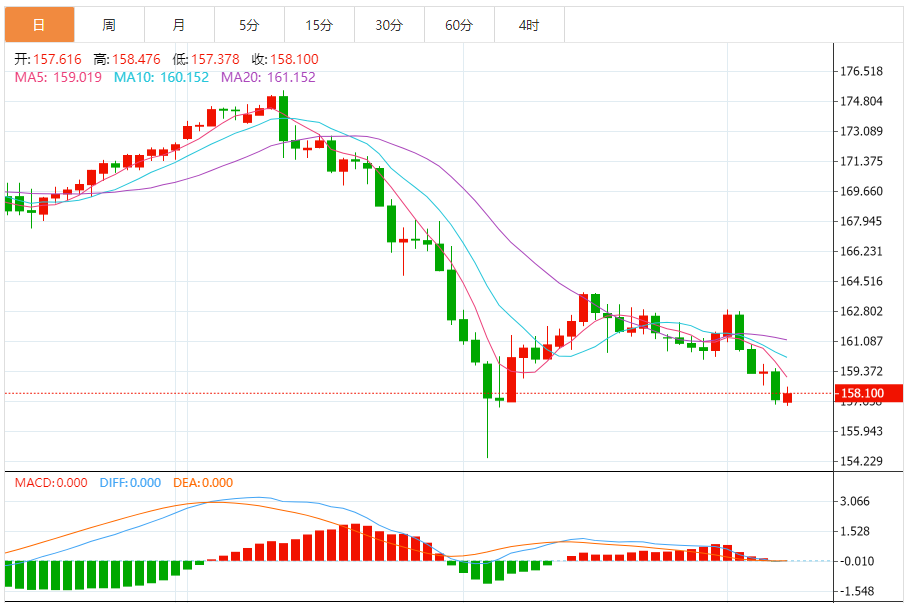Click the 155.943 price axis label
Viewport: 912px width, 603px height.
point(861,431)
